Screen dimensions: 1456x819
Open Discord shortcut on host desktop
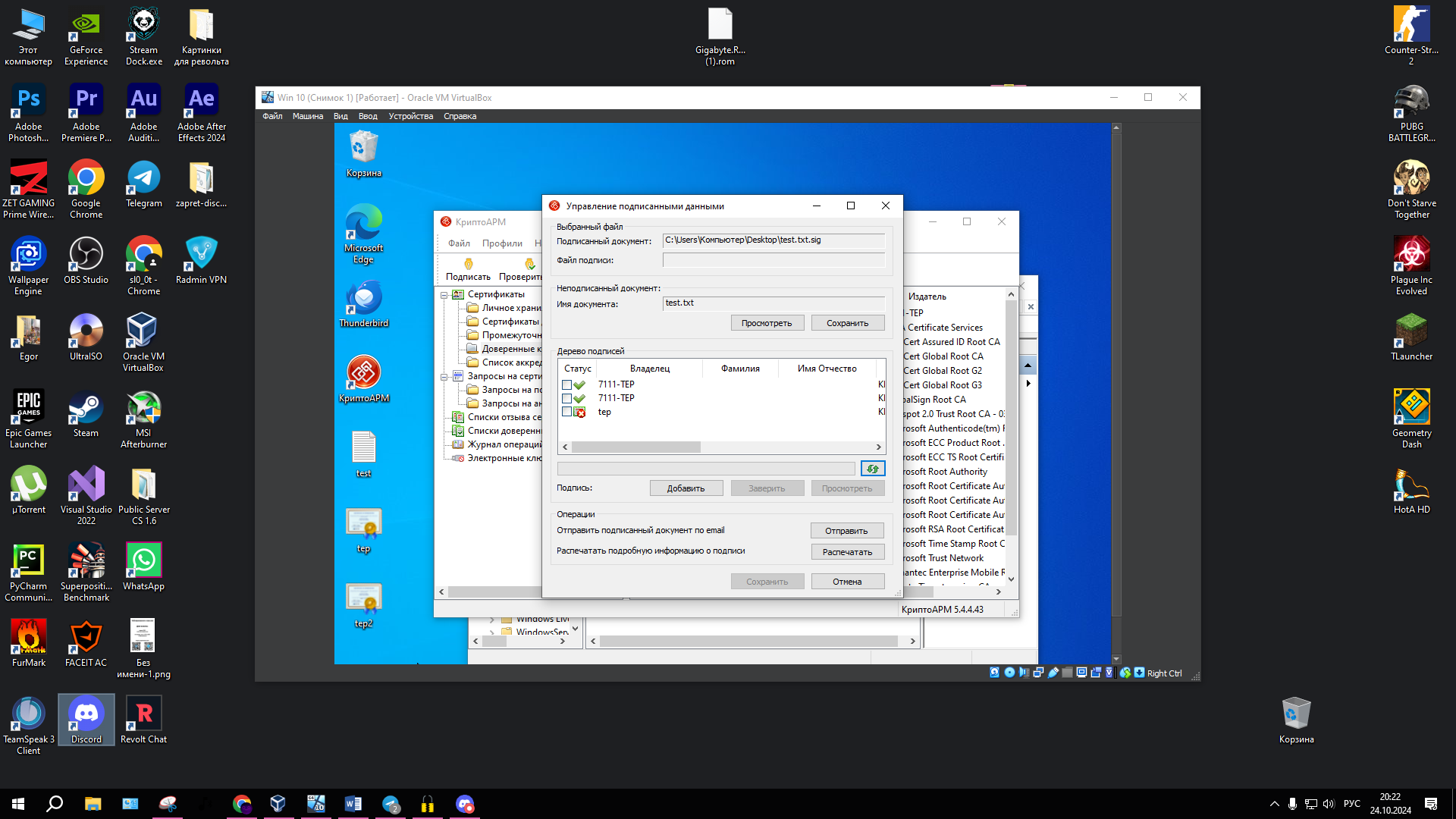(x=86, y=720)
